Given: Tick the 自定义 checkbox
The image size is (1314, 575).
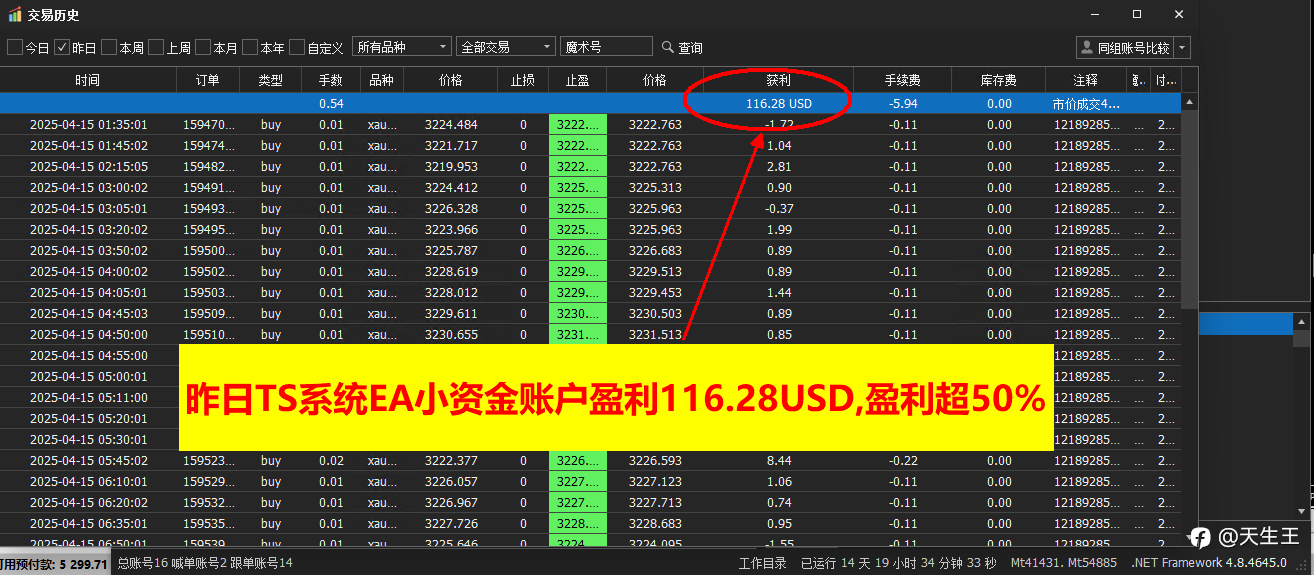Looking at the screenshot, I should (x=297, y=47).
